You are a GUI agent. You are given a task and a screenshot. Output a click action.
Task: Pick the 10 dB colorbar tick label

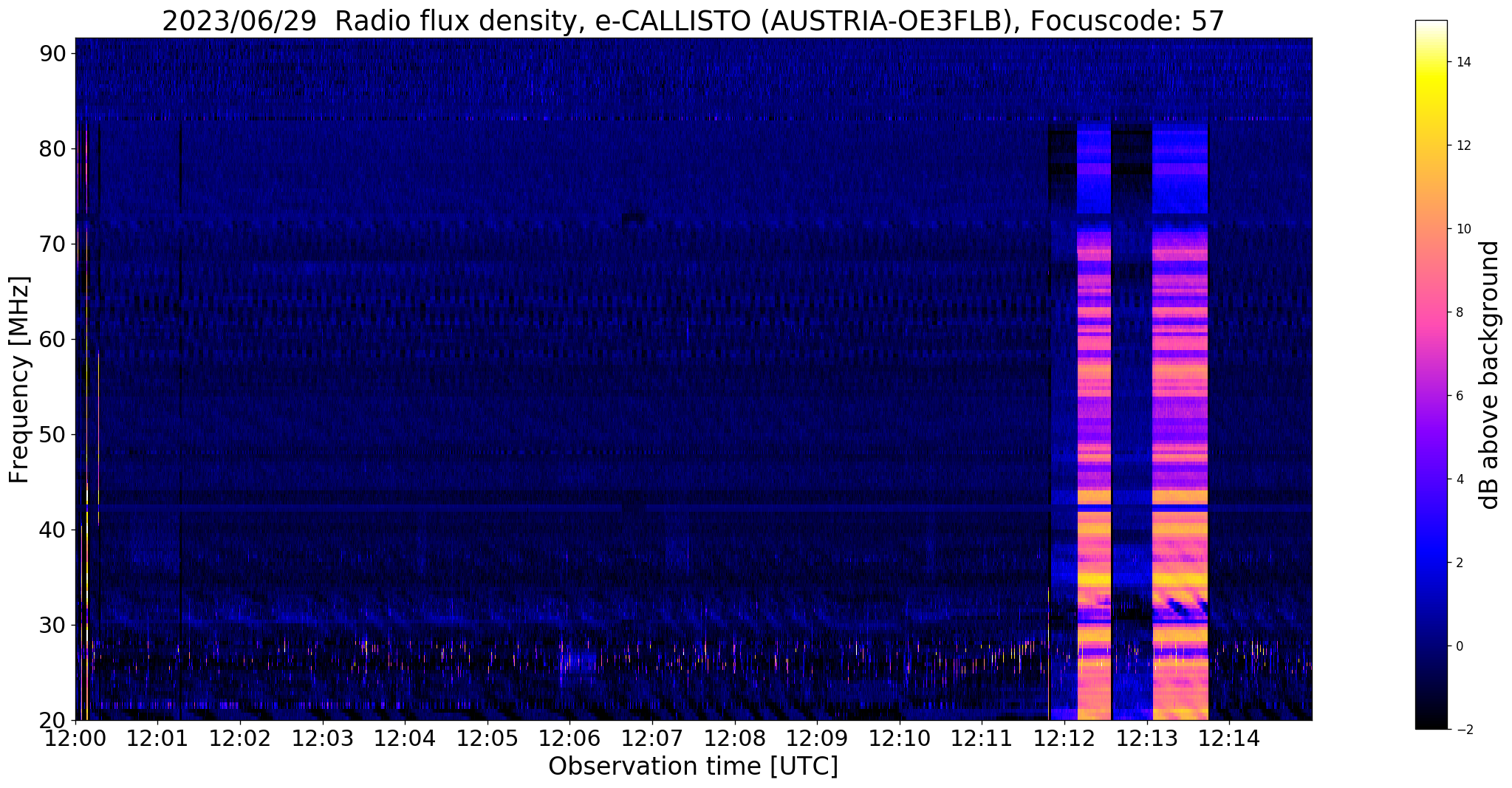tap(1462, 229)
